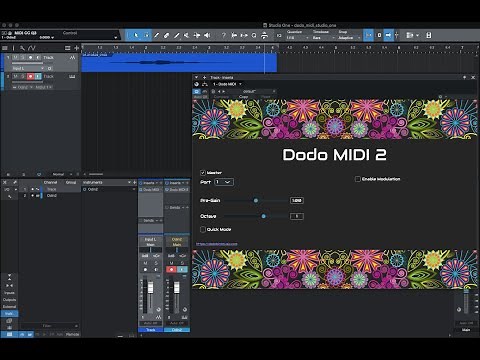The height and width of the screenshot is (360, 480).
Task: Enable the Enable Modulation checkbox
Action: (x=357, y=179)
